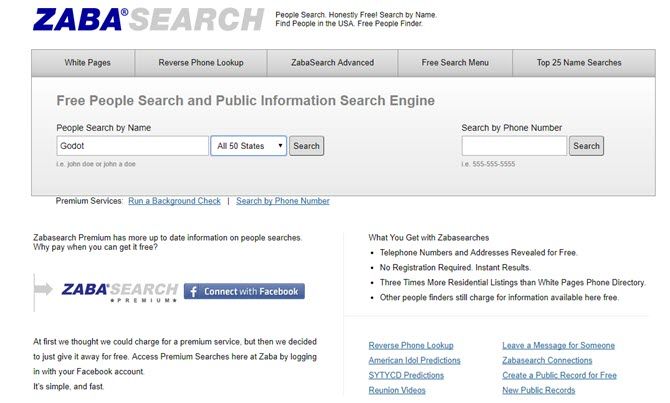The height and width of the screenshot is (403, 670).
Task: Click the ZabaSearch Premium logo
Action: pyautogui.click(x=120, y=291)
